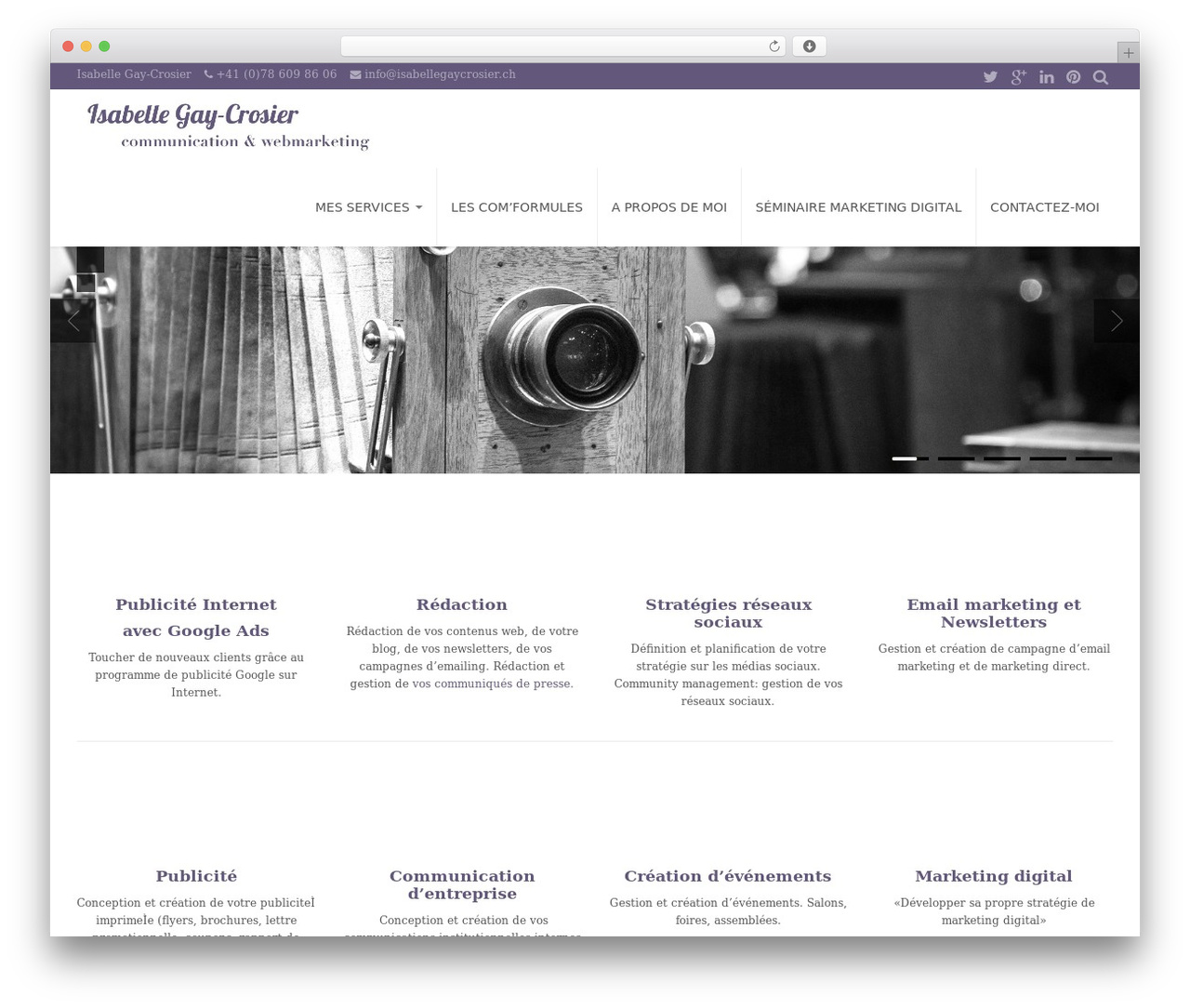Open Les Com'Formules menu item
The height and width of the screenshot is (1008, 1190).
pyautogui.click(x=517, y=207)
